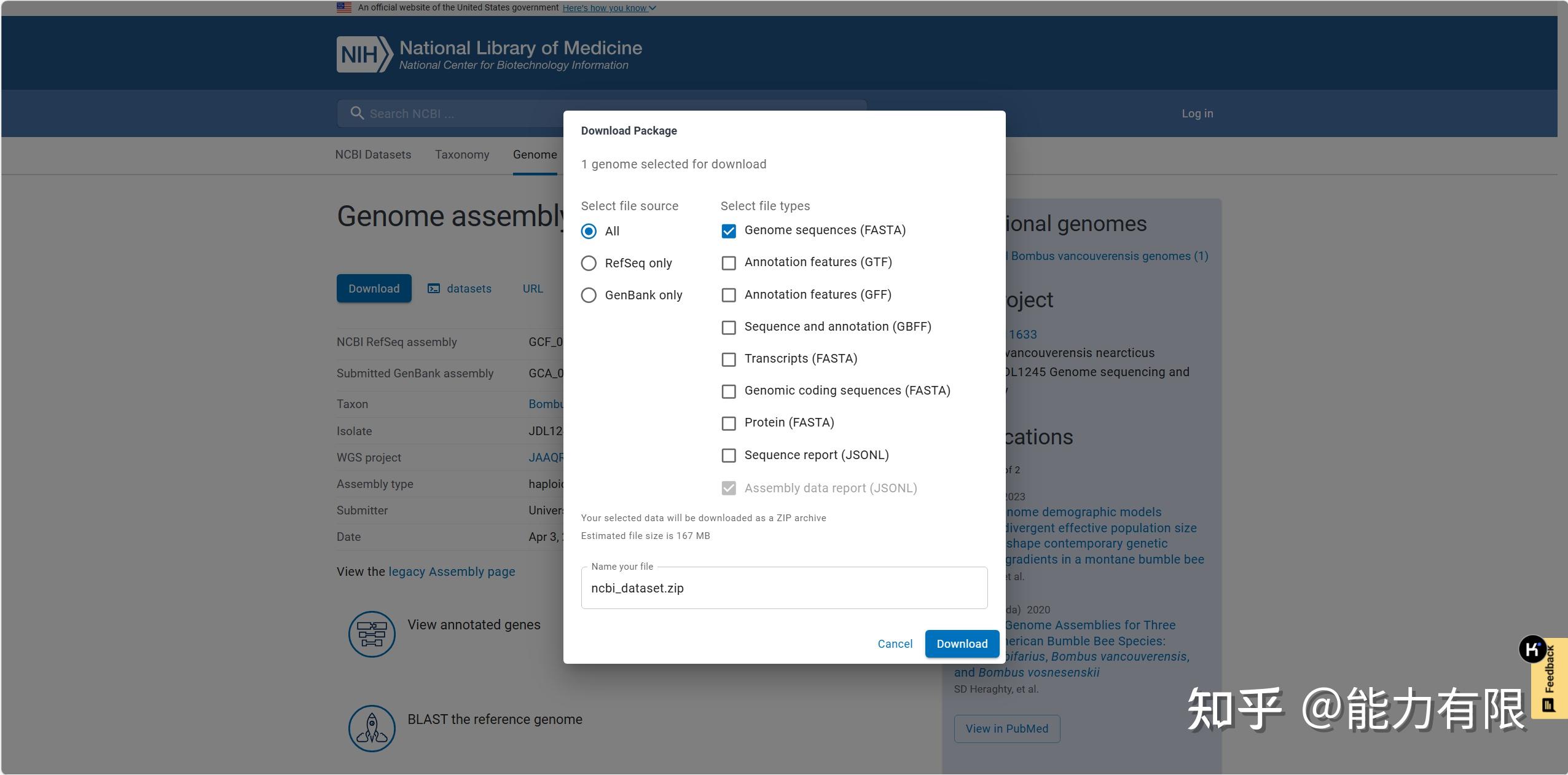The width and height of the screenshot is (1568, 775).
Task: Click National Library of Medicine title
Action: pos(520,47)
